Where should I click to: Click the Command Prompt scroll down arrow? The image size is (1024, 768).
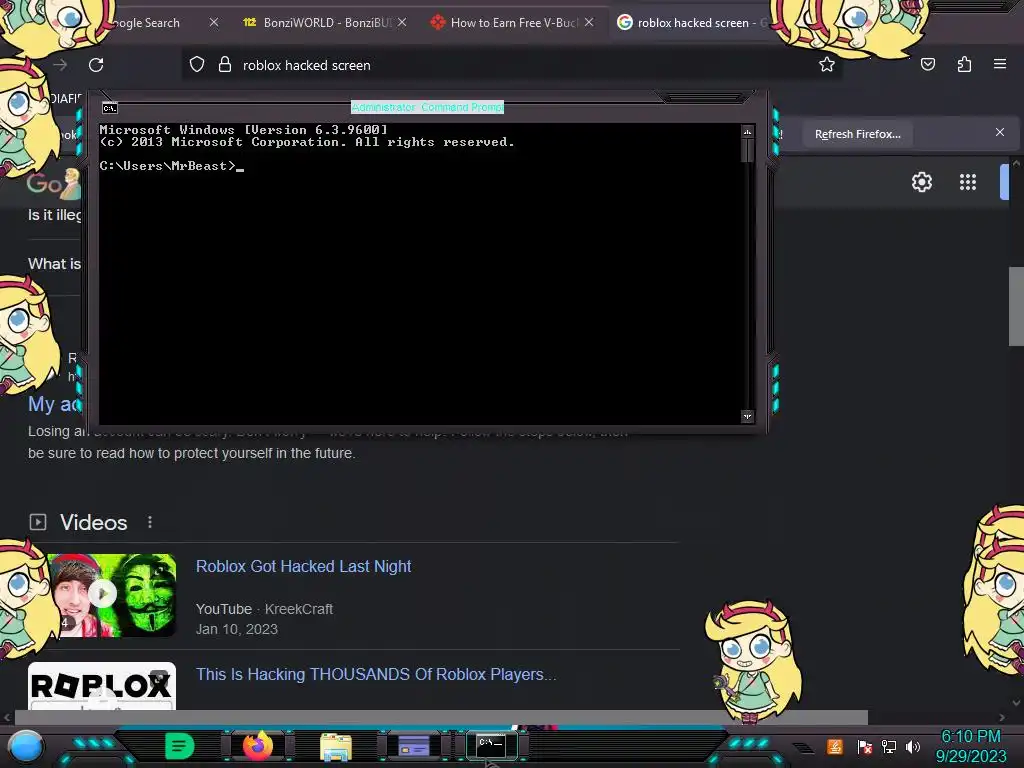tap(748, 416)
